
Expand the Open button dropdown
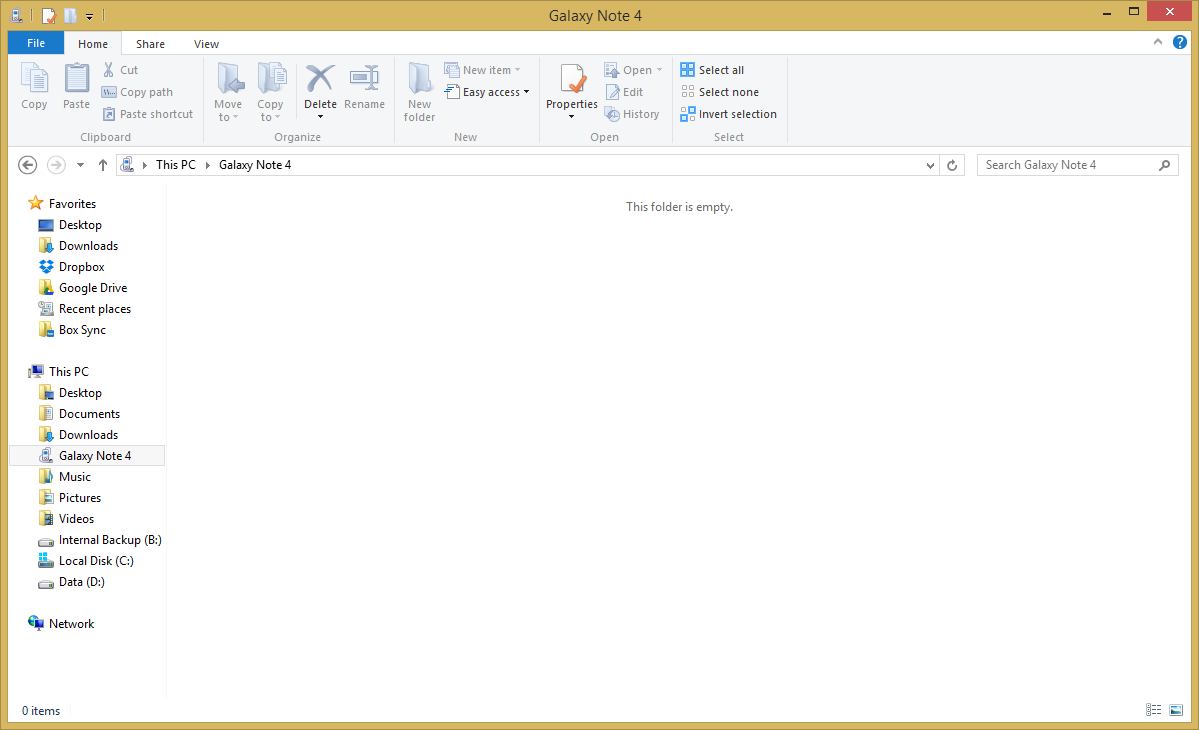point(659,70)
